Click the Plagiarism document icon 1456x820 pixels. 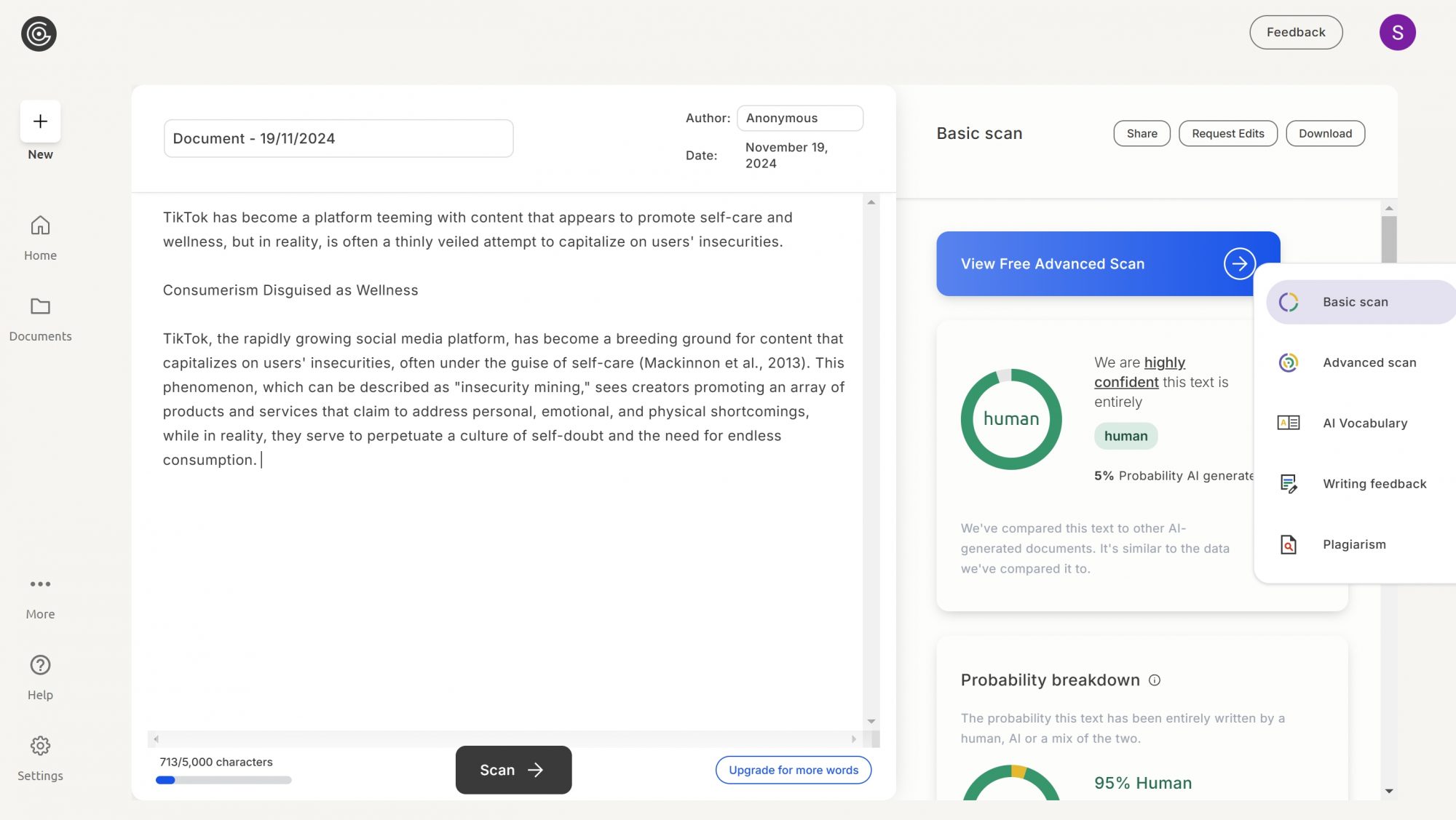[x=1289, y=544]
